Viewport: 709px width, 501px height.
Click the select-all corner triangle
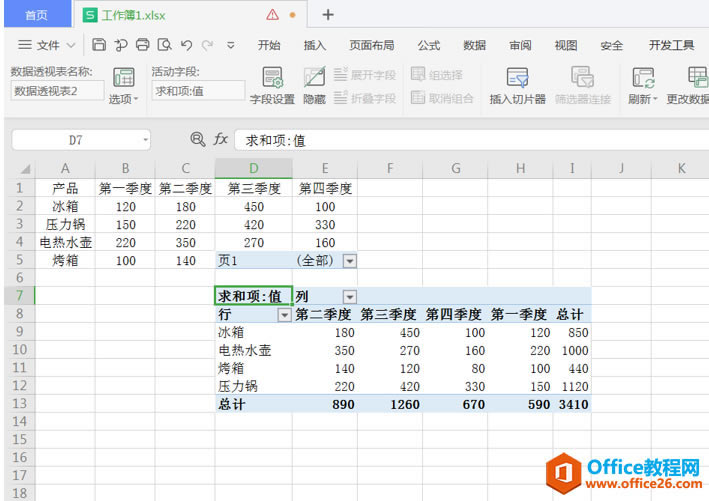25,169
